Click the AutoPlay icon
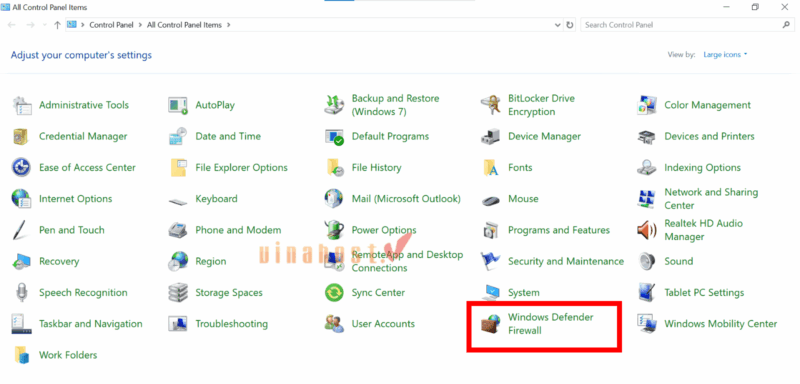Viewport: 800px width, 384px height. pyautogui.click(x=178, y=106)
